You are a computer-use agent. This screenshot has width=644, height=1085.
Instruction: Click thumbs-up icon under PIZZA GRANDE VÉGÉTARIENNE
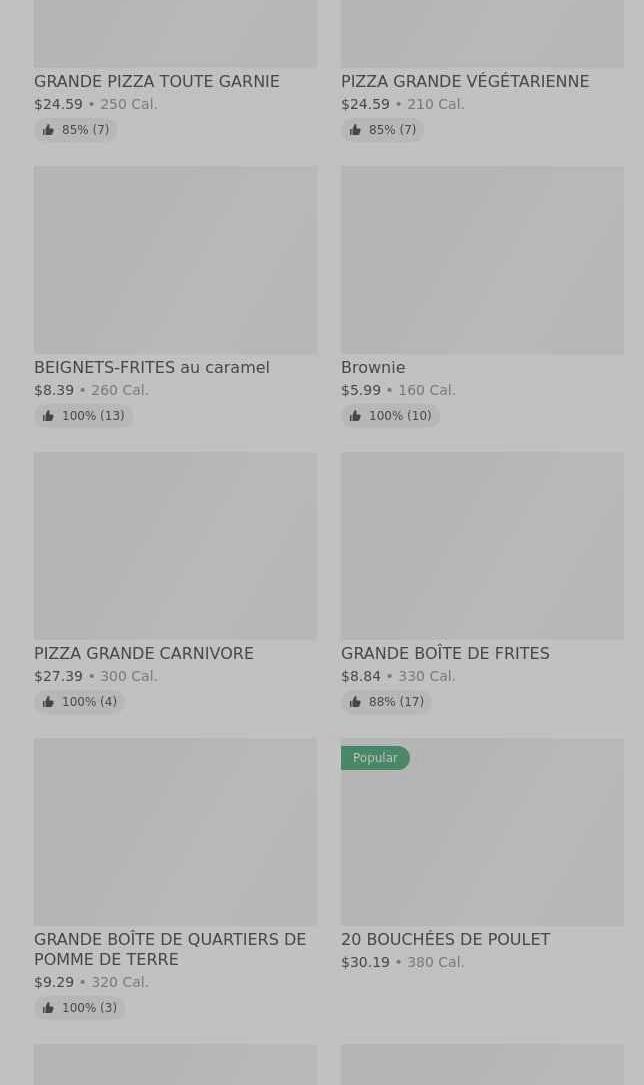pos(355,130)
